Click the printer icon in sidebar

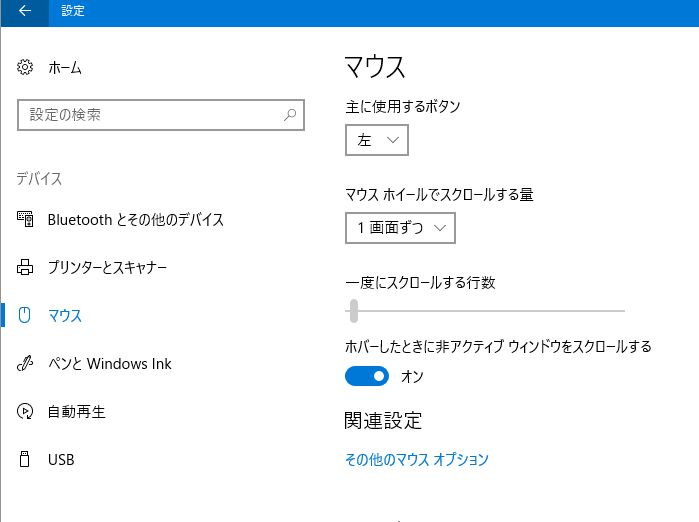point(25,267)
